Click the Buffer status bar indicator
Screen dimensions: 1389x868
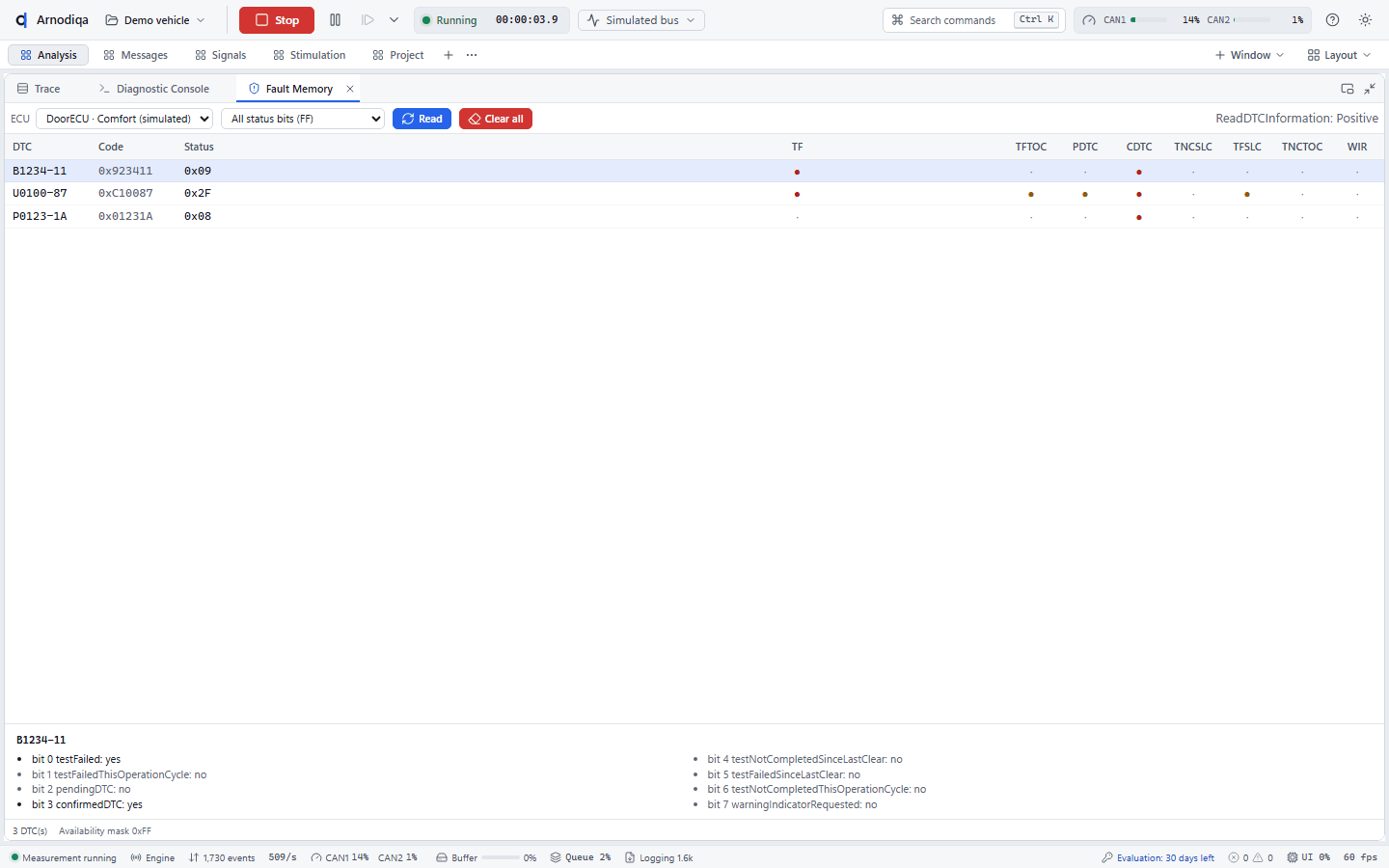tap(486, 857)
